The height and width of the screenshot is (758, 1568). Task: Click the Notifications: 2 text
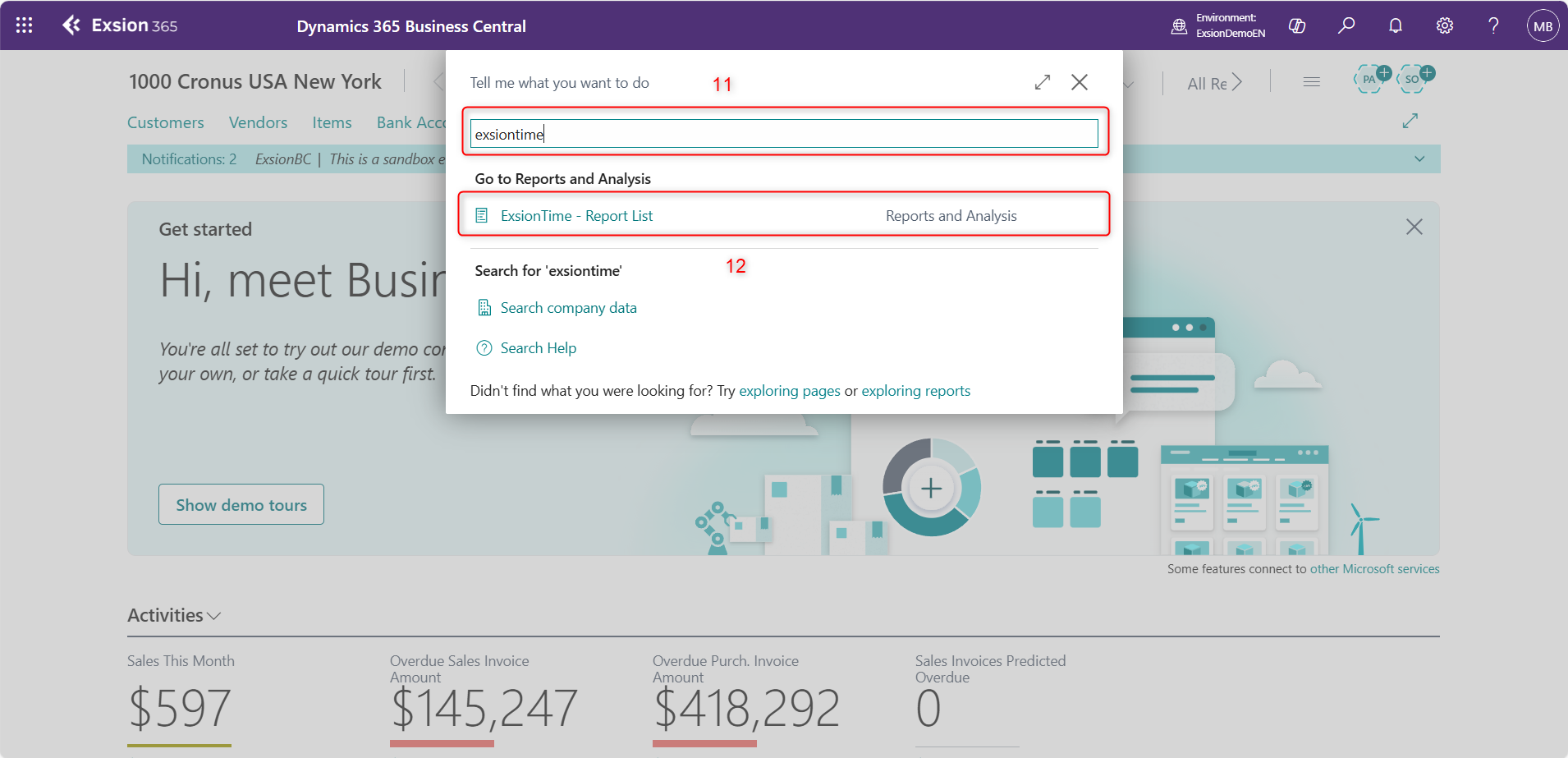189,159
